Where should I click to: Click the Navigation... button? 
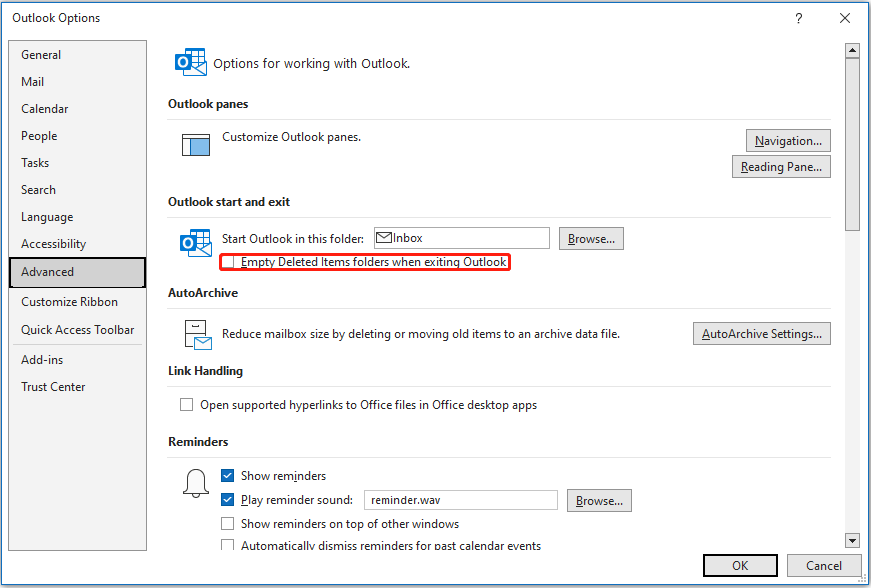point(788,141)
